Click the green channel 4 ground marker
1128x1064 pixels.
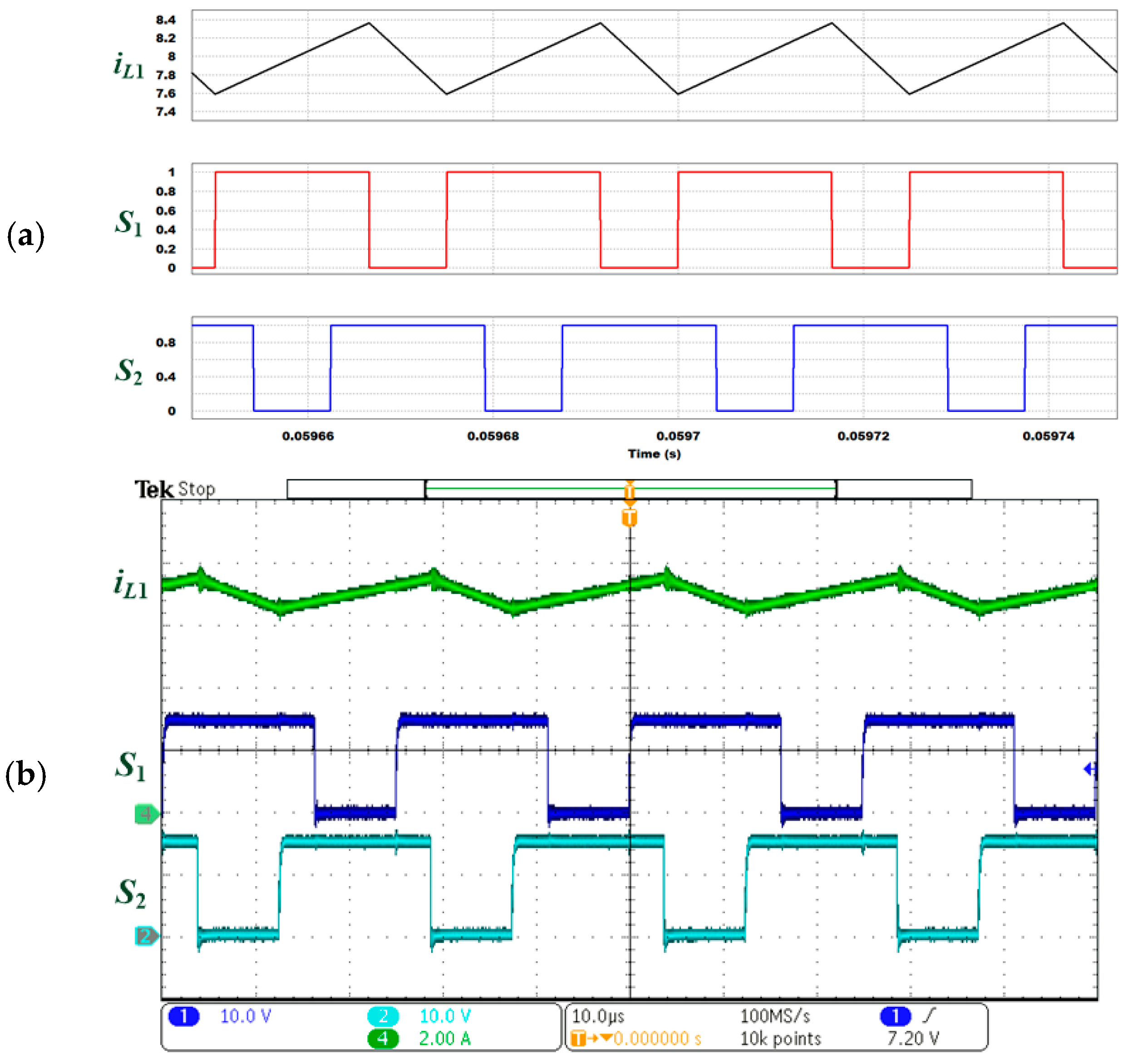(x=146, y=814)
